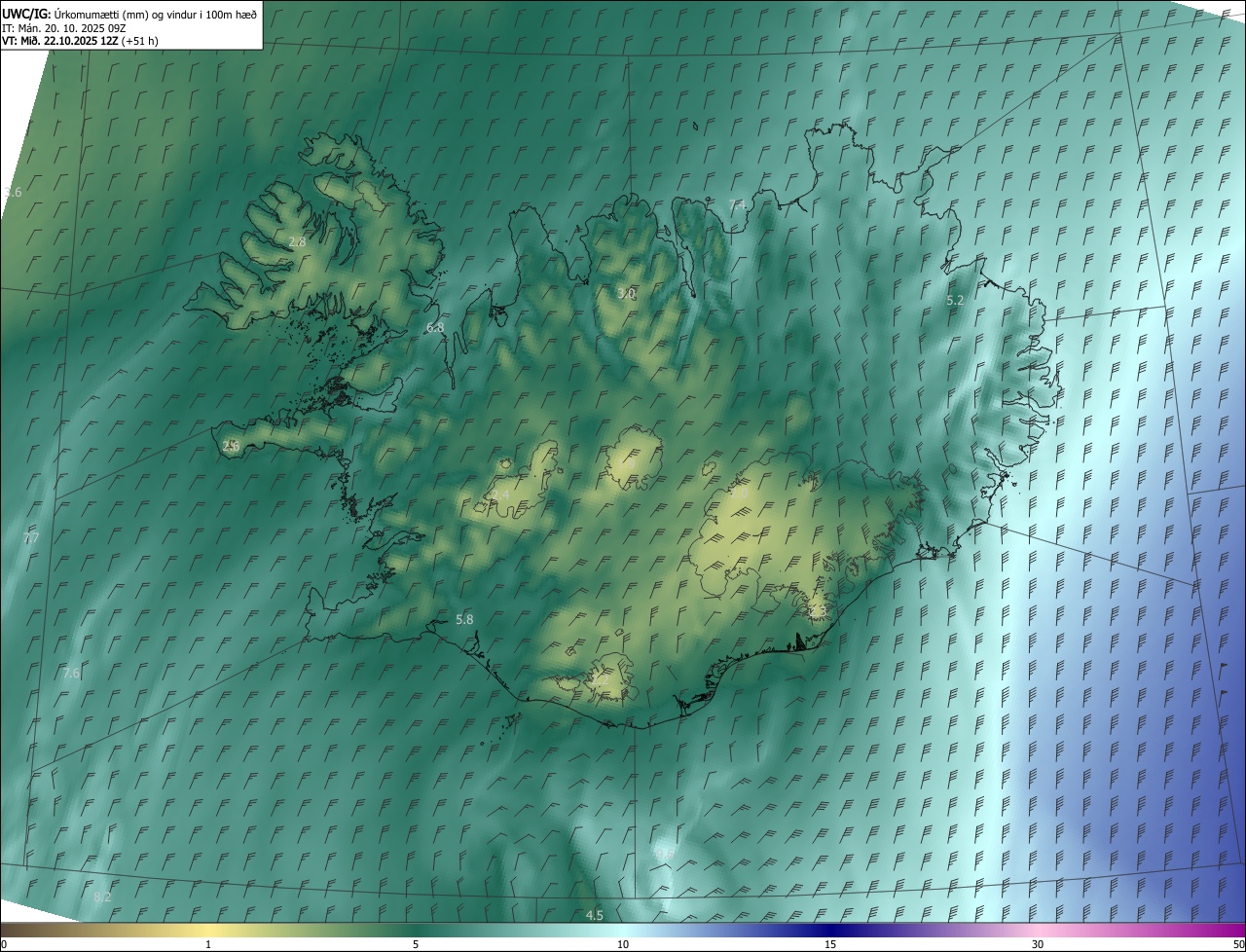Click the 8.2 value at the bottom left

(x=102, y=897)
